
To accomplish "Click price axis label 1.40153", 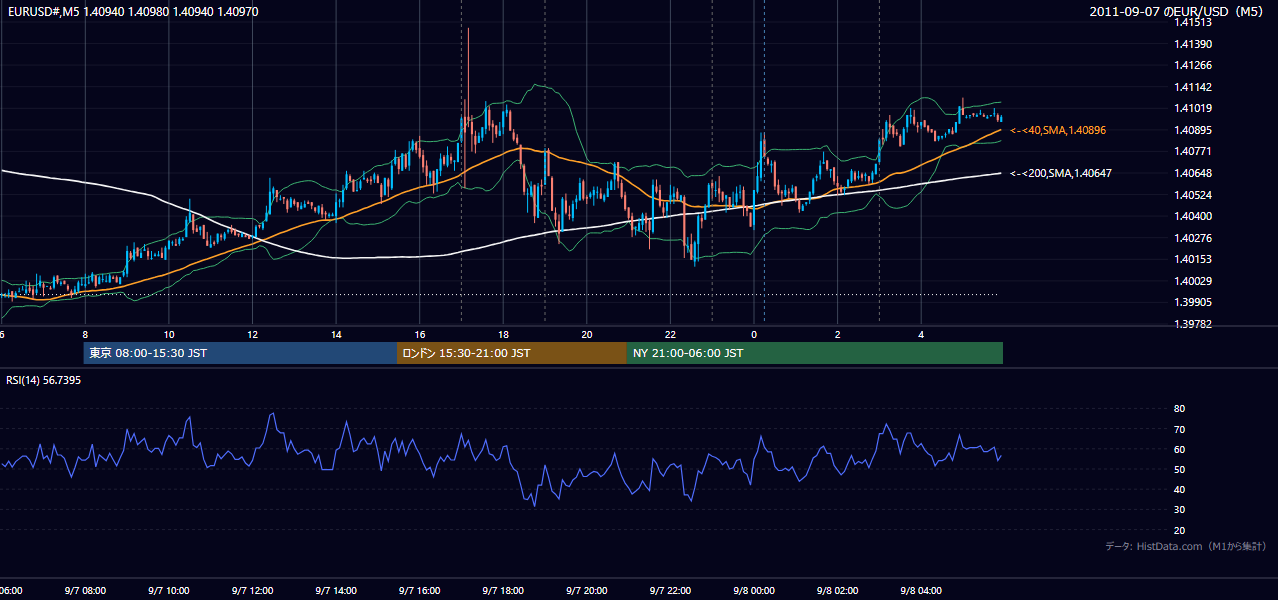I will 1192,259.
